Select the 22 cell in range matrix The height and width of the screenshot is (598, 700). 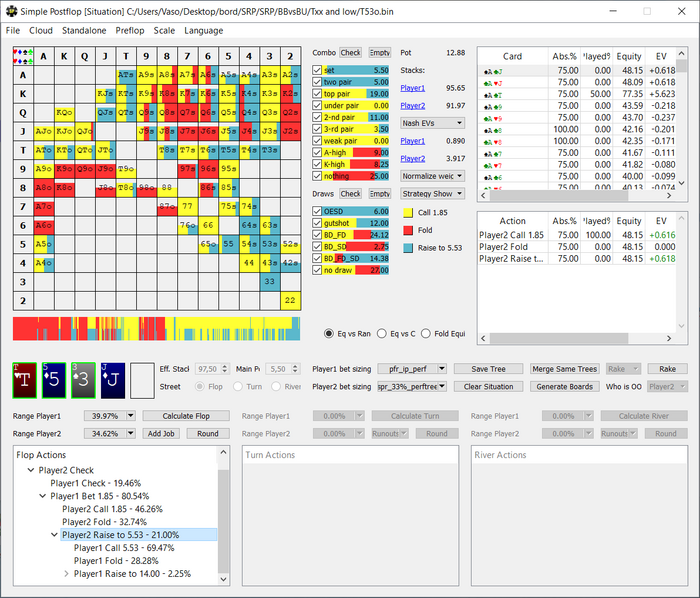tap(290, 300)
